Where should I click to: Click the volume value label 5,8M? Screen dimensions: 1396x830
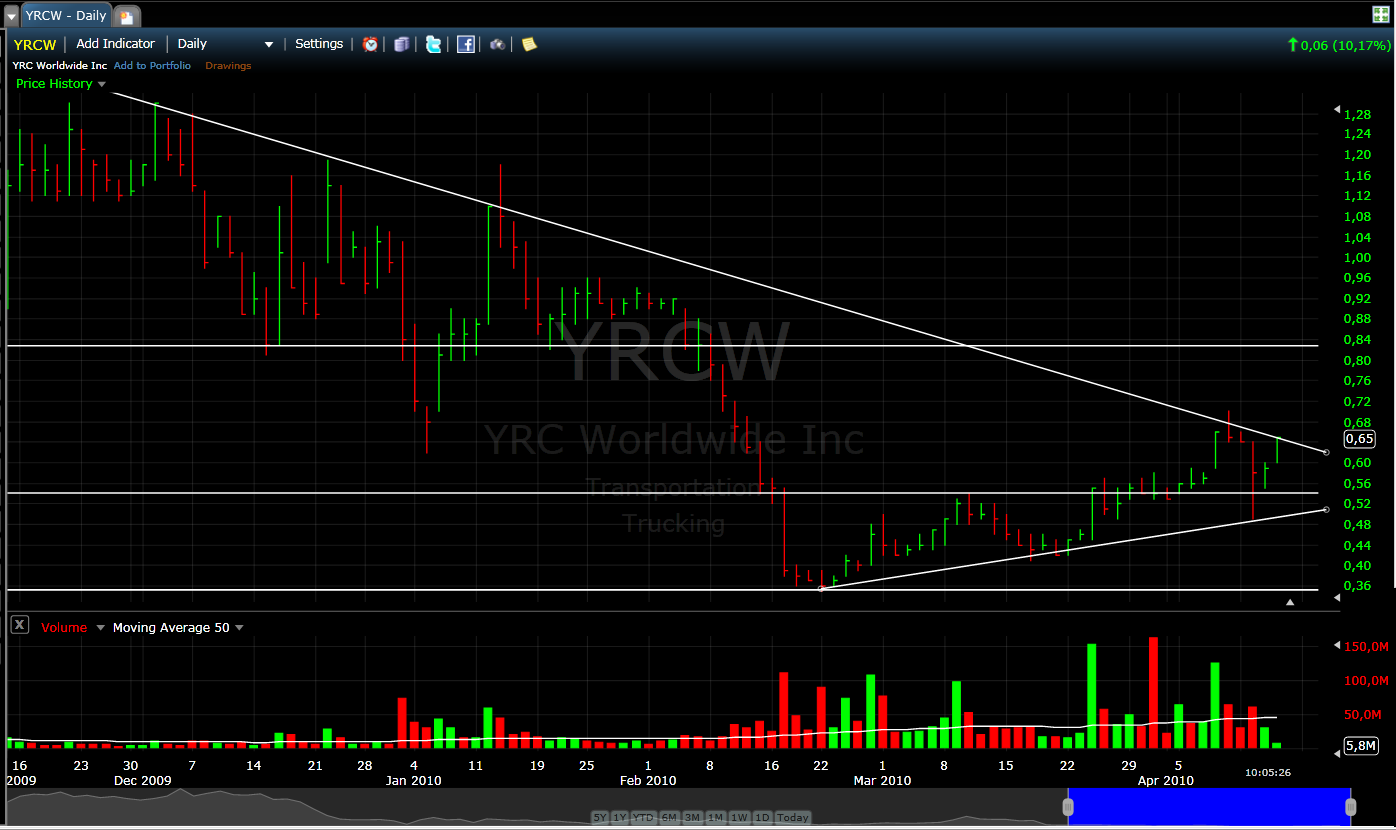pyautogui.click(x=1361, y=745)
